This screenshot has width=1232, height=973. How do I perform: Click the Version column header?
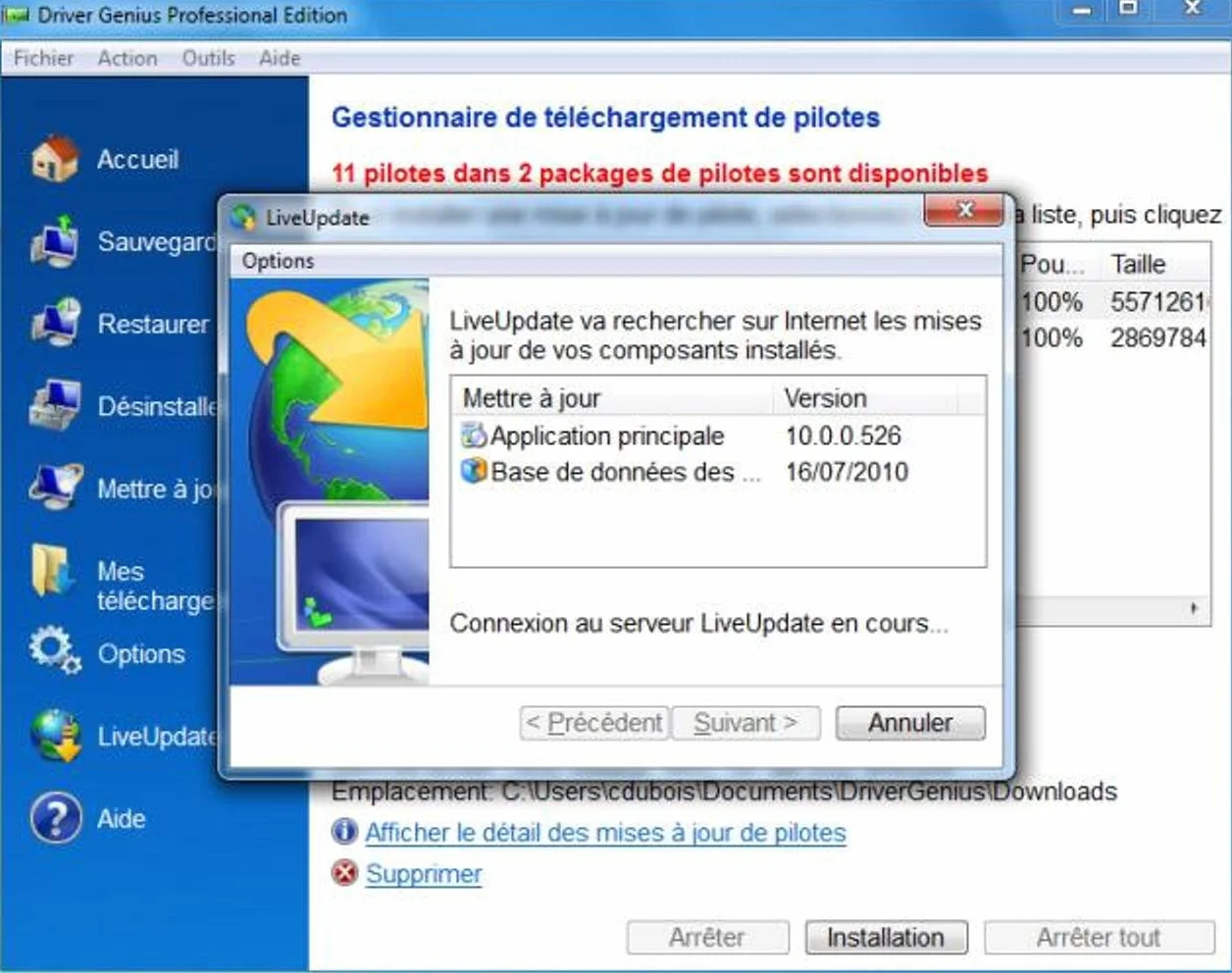click(x=865, y=398)
